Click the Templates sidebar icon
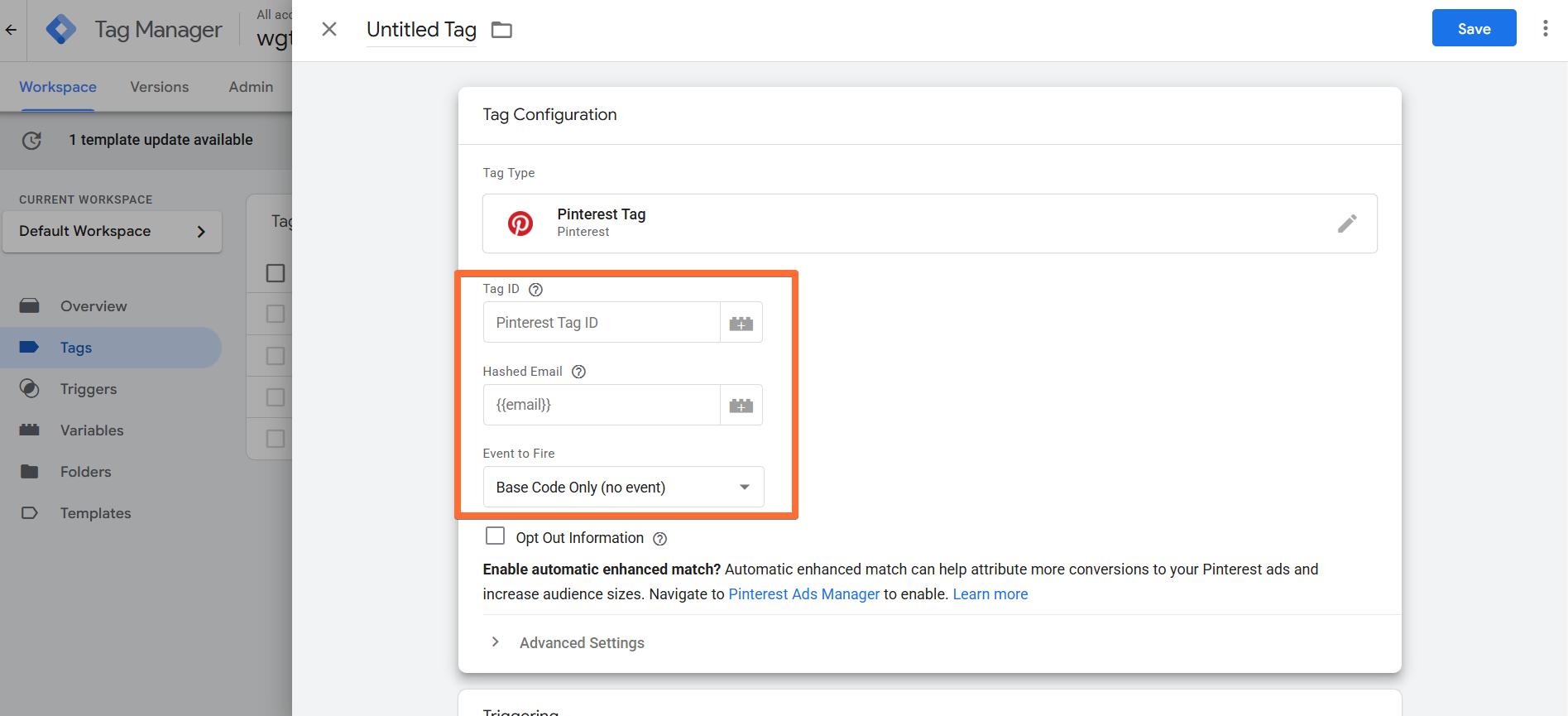The width and height of the screenshot is (1568, 716). (x=30, y=513)
